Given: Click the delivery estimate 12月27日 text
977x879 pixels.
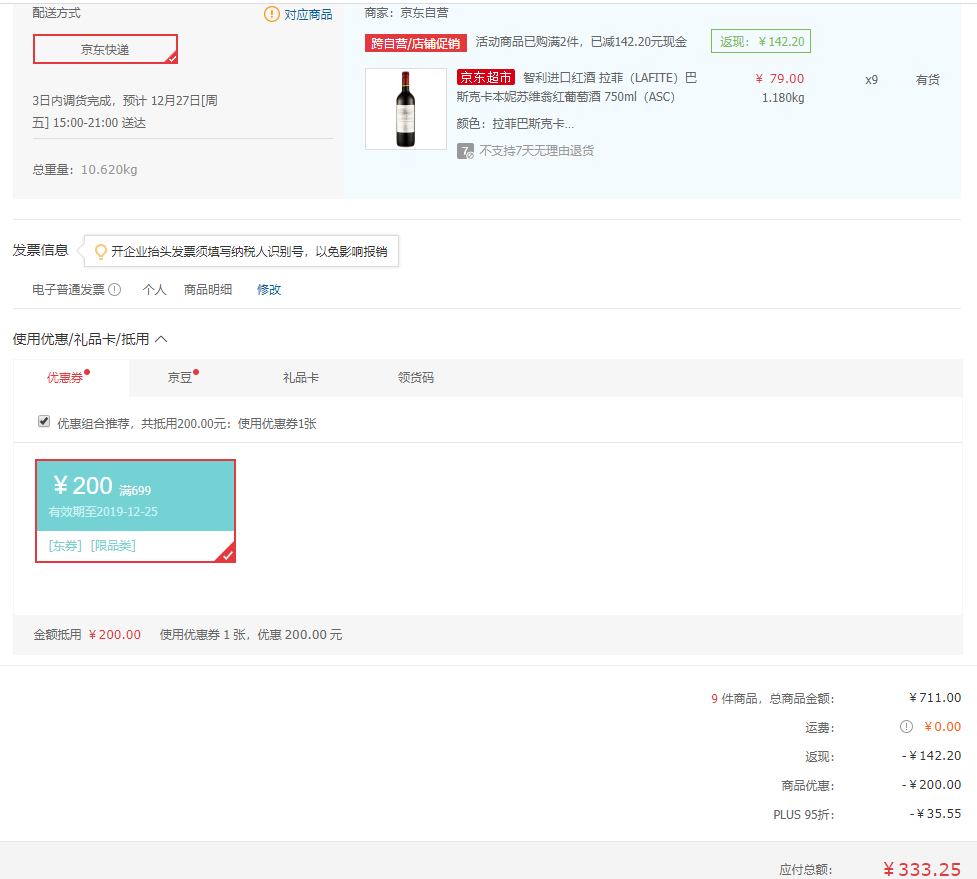Looking at the screenshot, I should point(125,112).
